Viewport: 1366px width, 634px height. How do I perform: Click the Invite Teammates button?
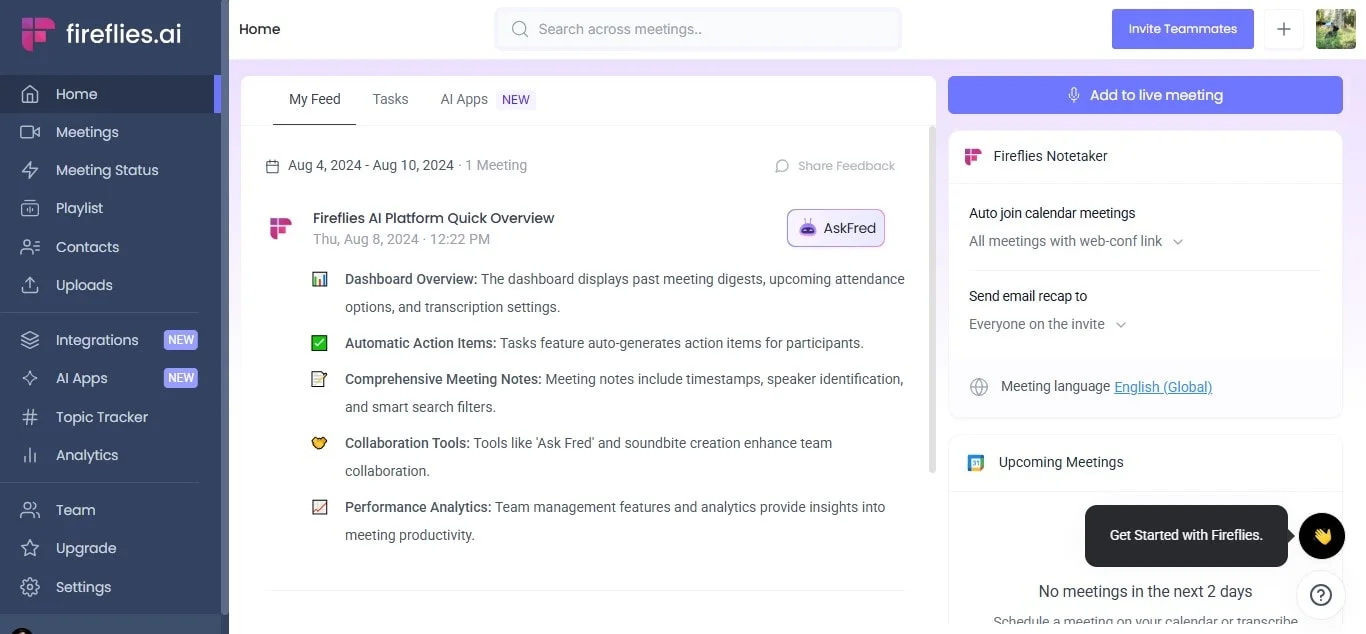click(x=1182, y=29)
